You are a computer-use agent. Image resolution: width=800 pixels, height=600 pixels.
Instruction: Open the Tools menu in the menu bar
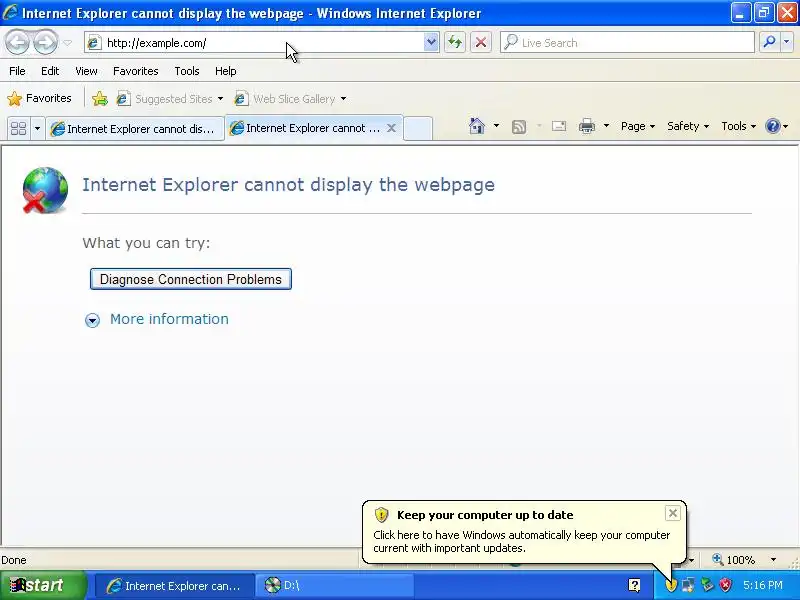[187, 71]
